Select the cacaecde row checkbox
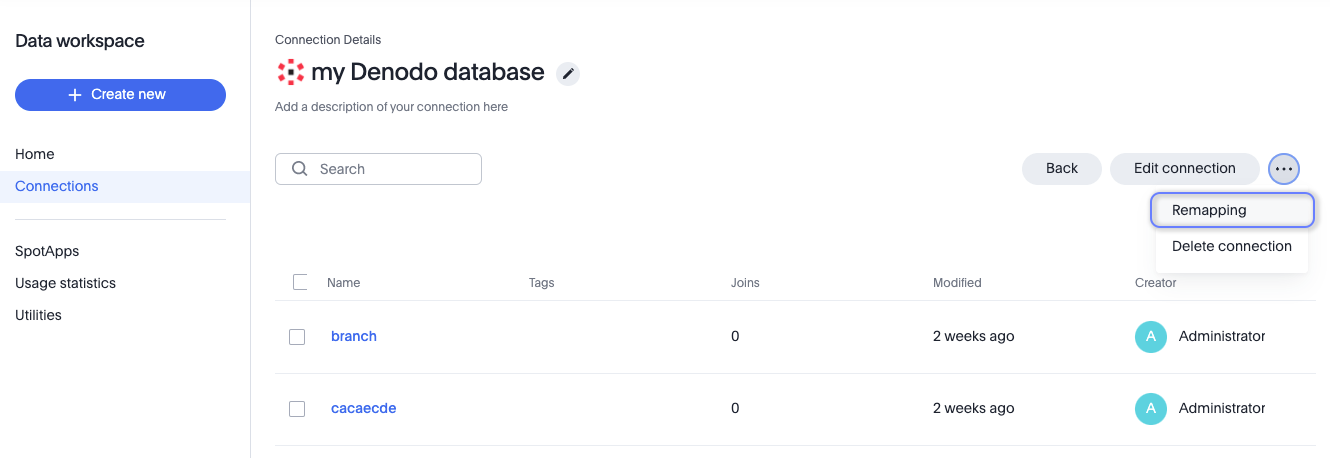 tap(297, 409)
